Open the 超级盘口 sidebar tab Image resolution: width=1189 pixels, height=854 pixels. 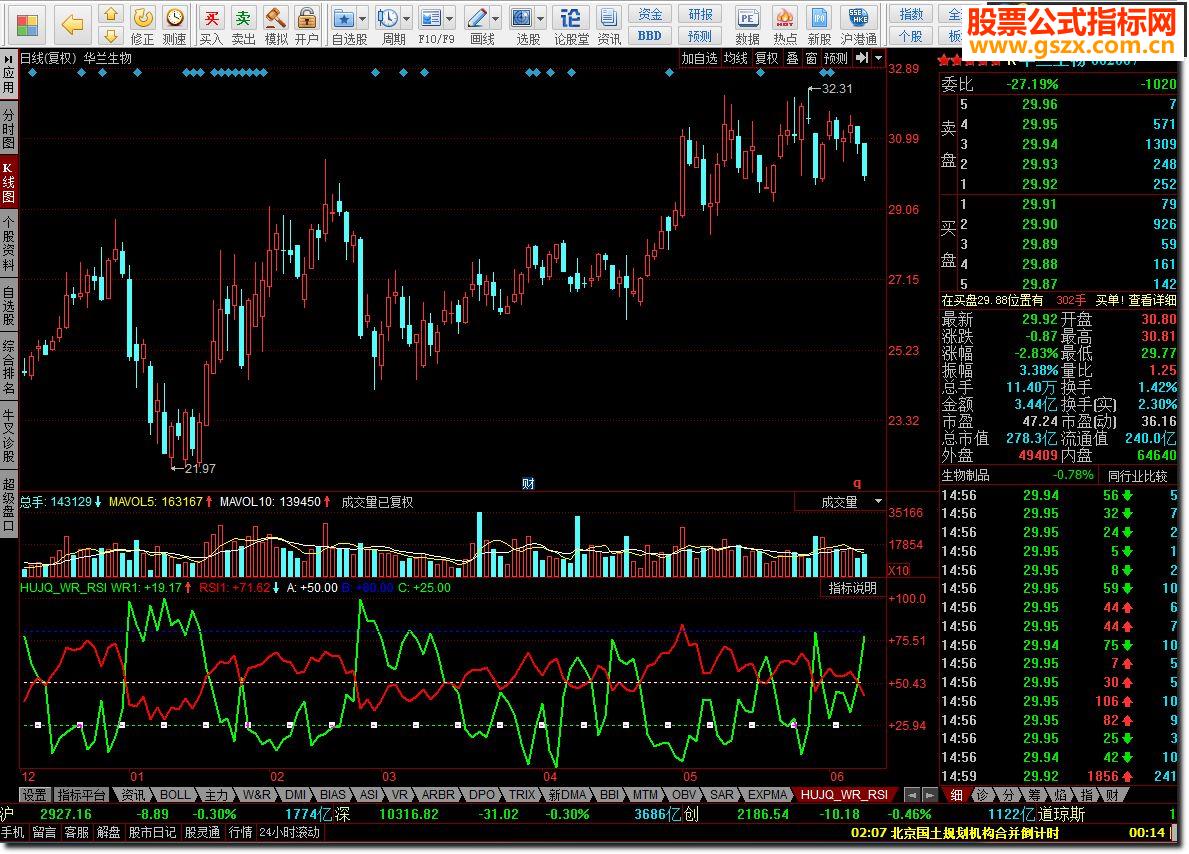pos(8,504)
